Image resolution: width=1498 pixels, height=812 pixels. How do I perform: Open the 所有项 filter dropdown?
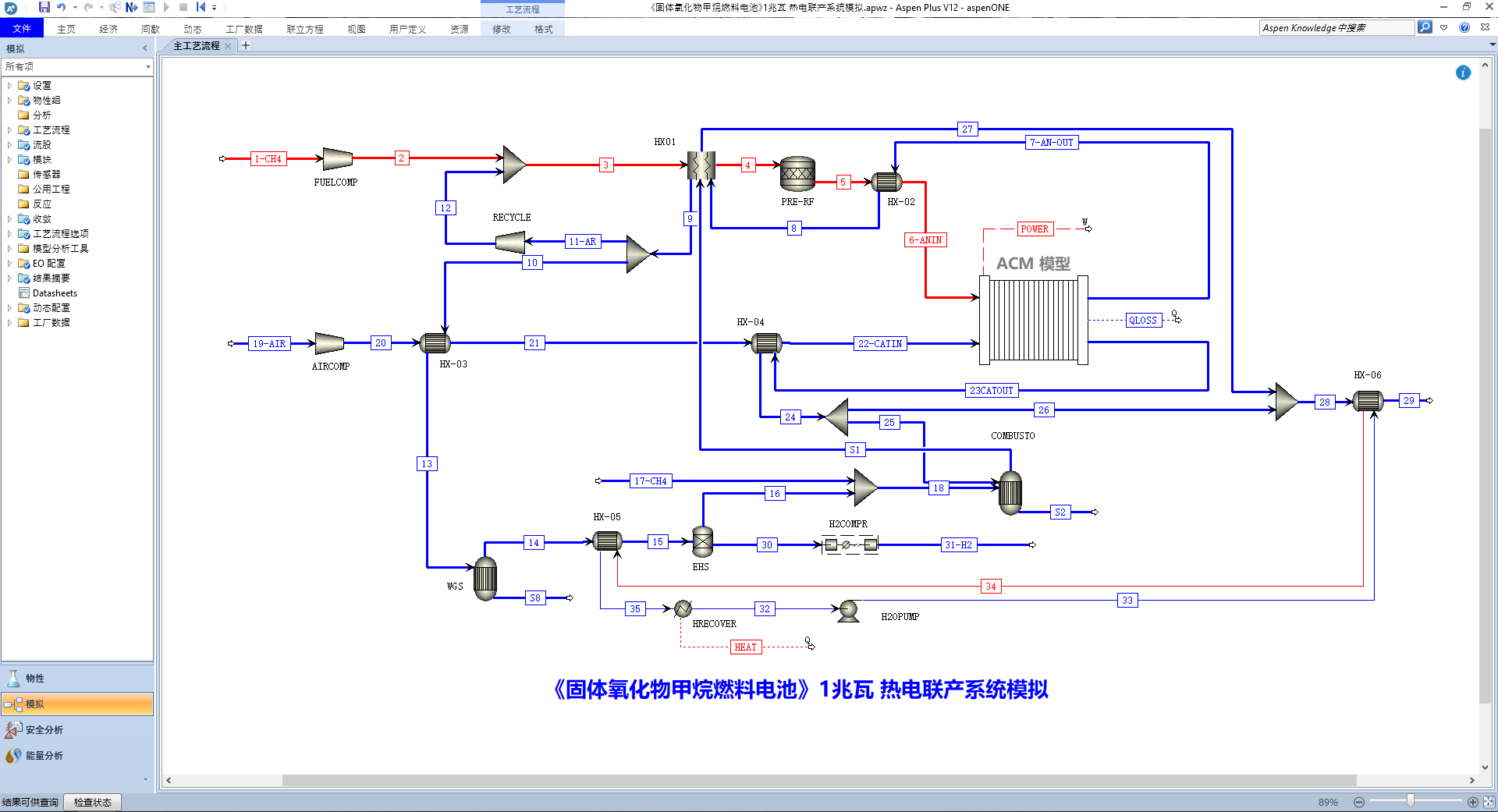[147, 67]
